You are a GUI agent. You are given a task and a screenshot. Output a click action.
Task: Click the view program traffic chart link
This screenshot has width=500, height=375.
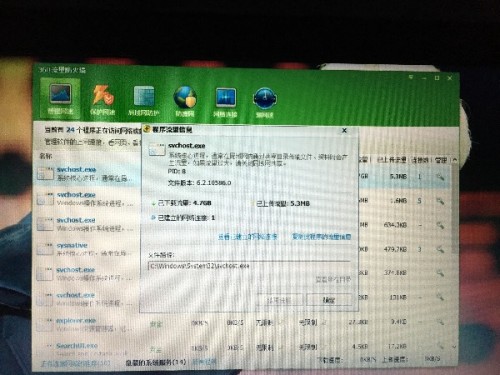(x=322, y=237)
